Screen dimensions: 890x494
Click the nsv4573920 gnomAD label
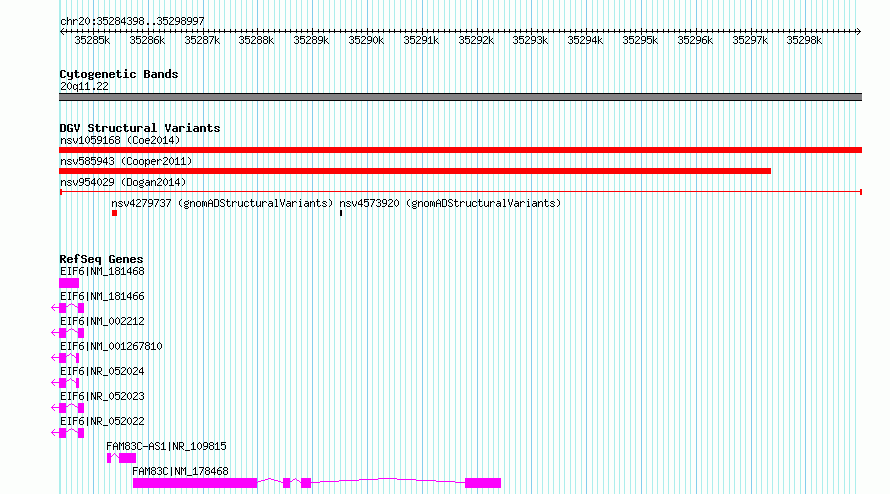(x=450, y=203)
